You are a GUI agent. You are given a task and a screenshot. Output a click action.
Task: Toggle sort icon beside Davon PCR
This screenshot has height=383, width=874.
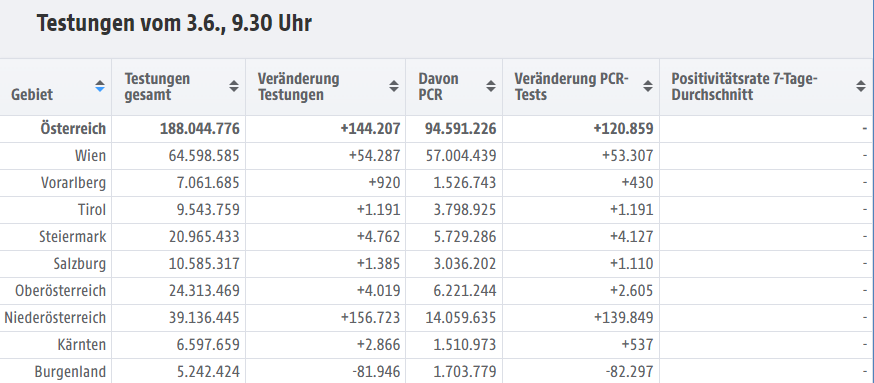click(491, 86)
